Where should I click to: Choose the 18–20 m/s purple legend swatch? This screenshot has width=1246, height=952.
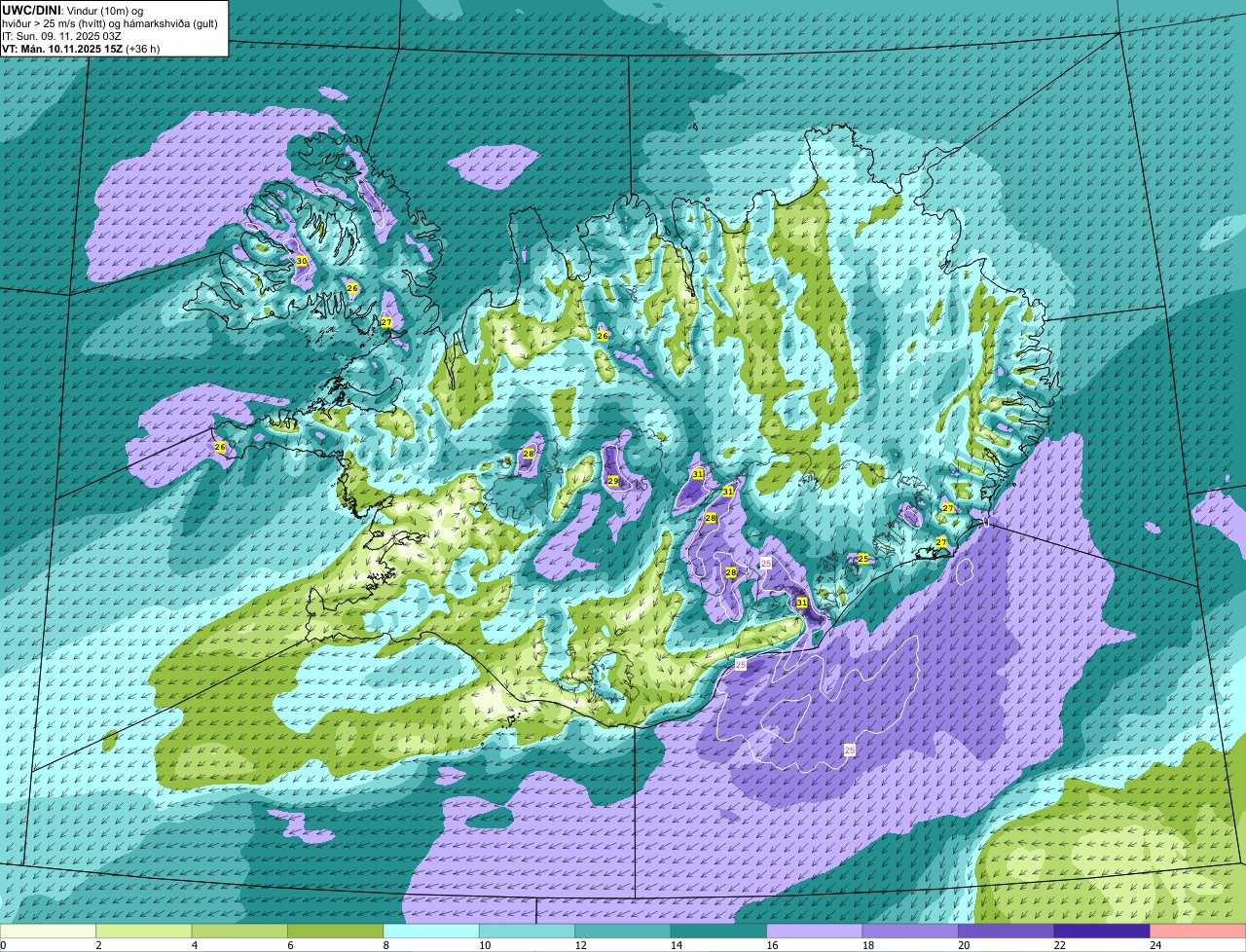coord(911,932)
